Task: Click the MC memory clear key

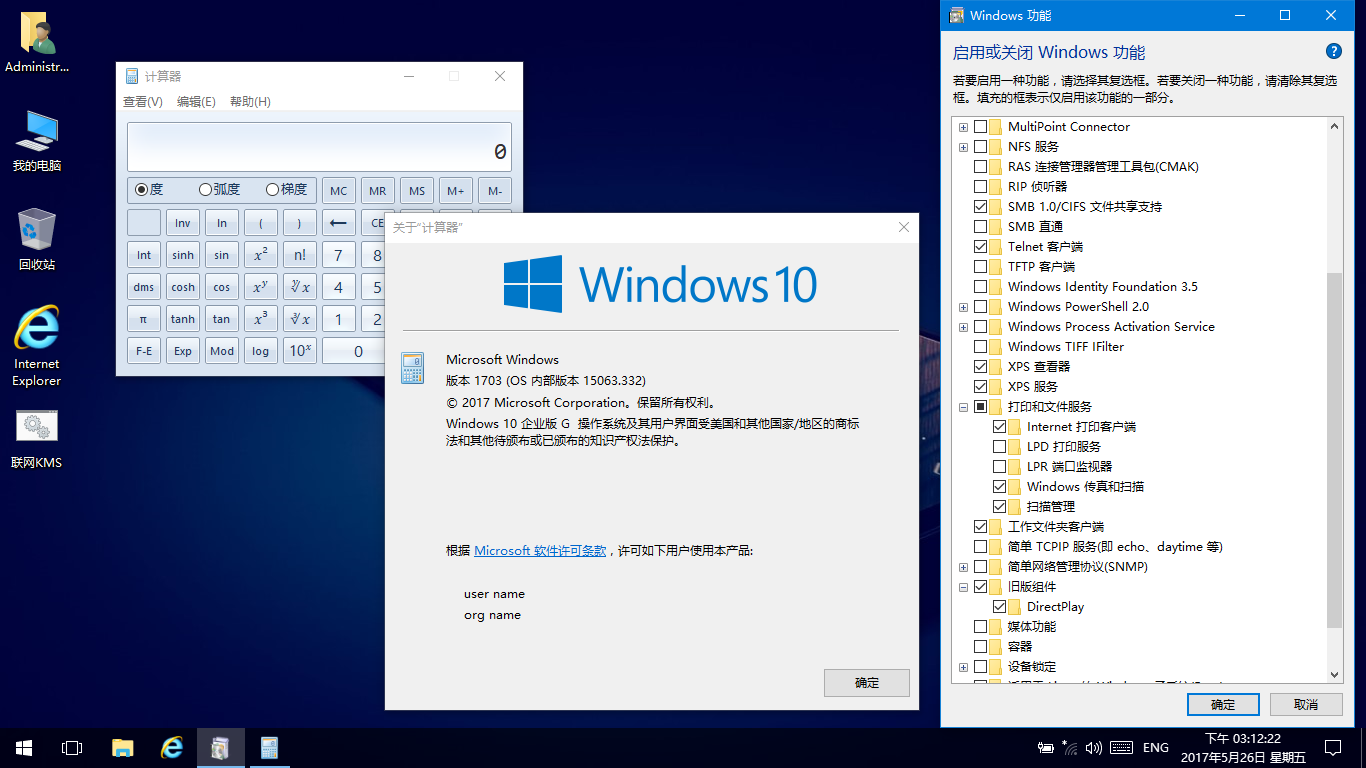Action: tap(339, 191)
